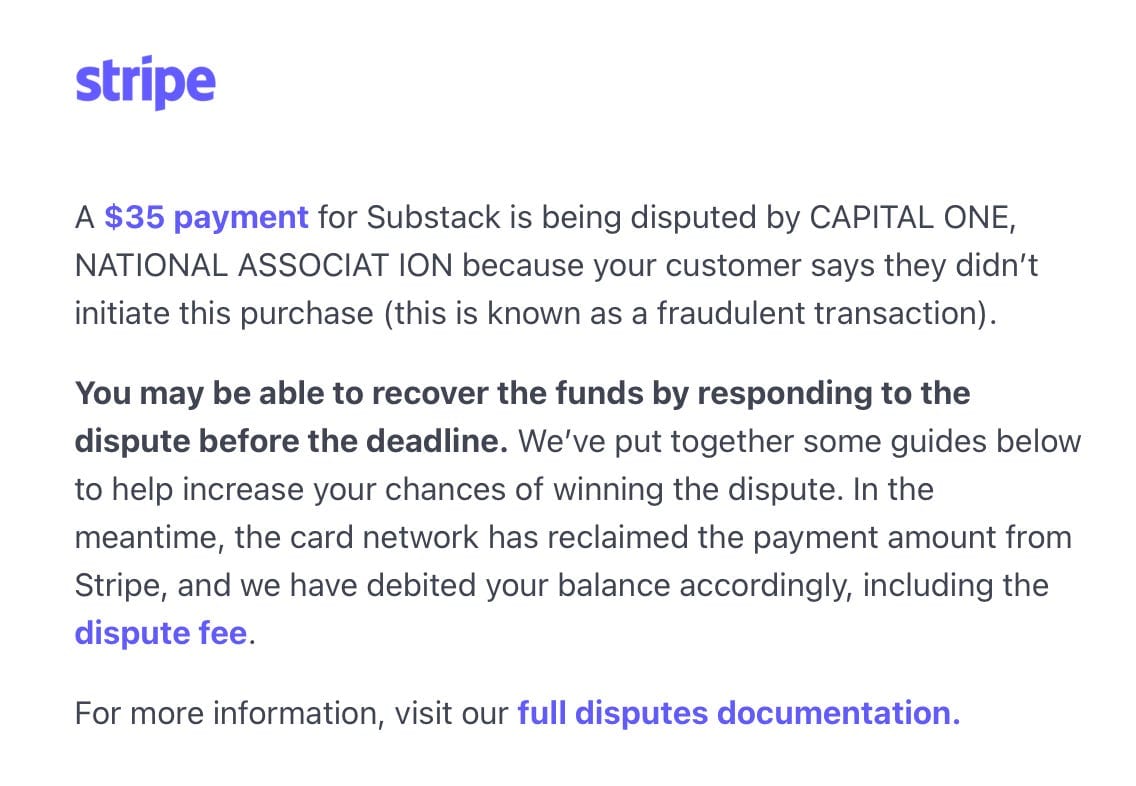This screenshot has height=786, width=1136.
Task: Click the NATIONAL ASSOCIAT ION text
Action: (264, 265)
